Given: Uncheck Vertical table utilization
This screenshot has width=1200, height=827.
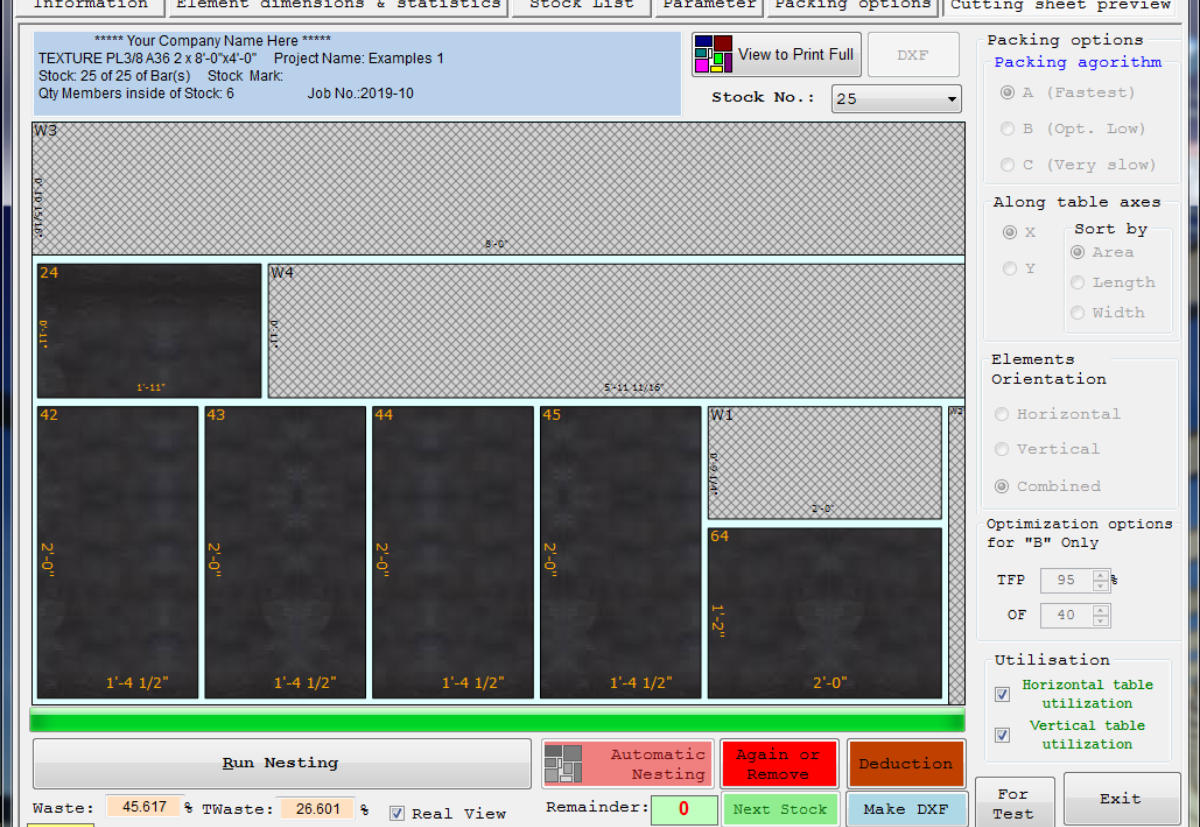Looking at the screenshot, I should point(1002,735).
